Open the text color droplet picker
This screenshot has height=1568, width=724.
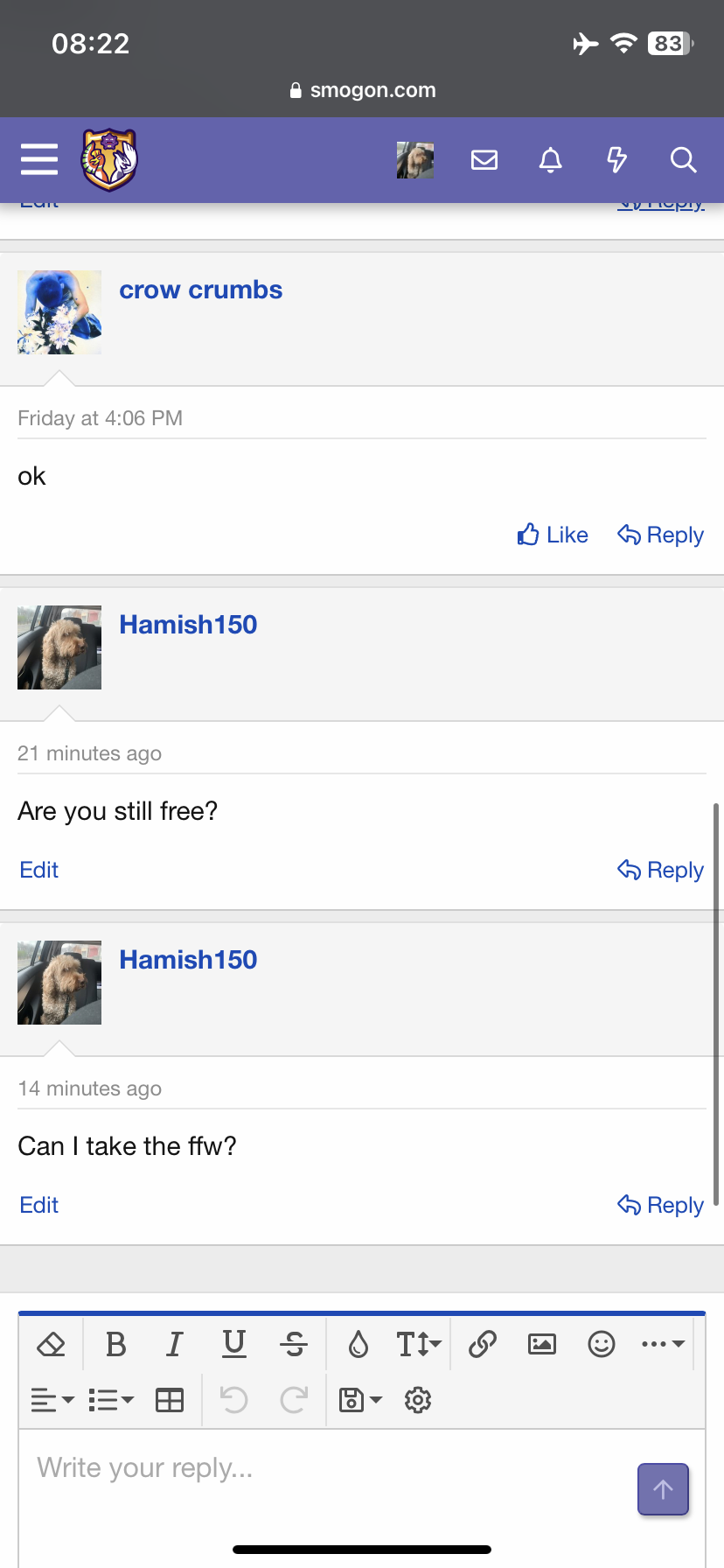(359, 1344)
